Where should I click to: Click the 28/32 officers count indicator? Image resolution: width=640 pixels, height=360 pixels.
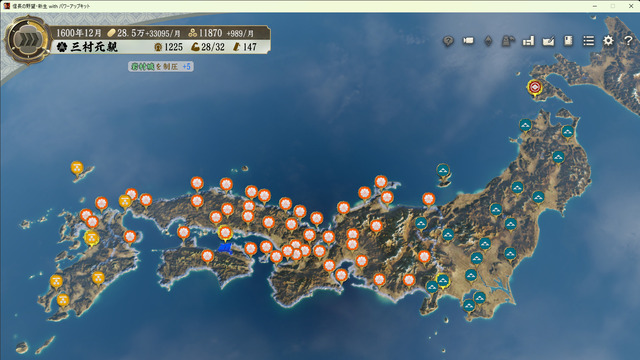point(208,47)
